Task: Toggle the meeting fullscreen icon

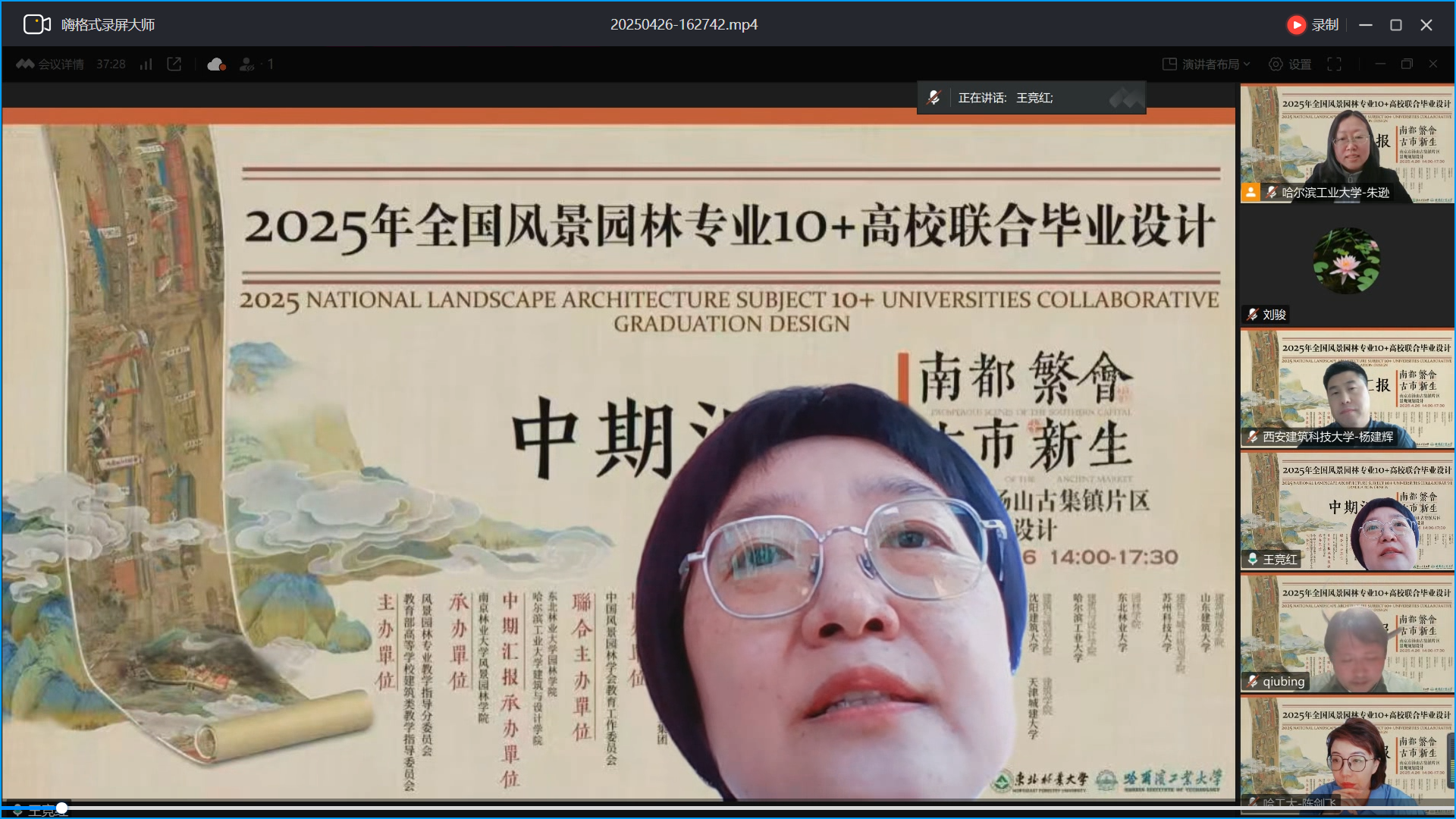Action: coord(1335,64)
